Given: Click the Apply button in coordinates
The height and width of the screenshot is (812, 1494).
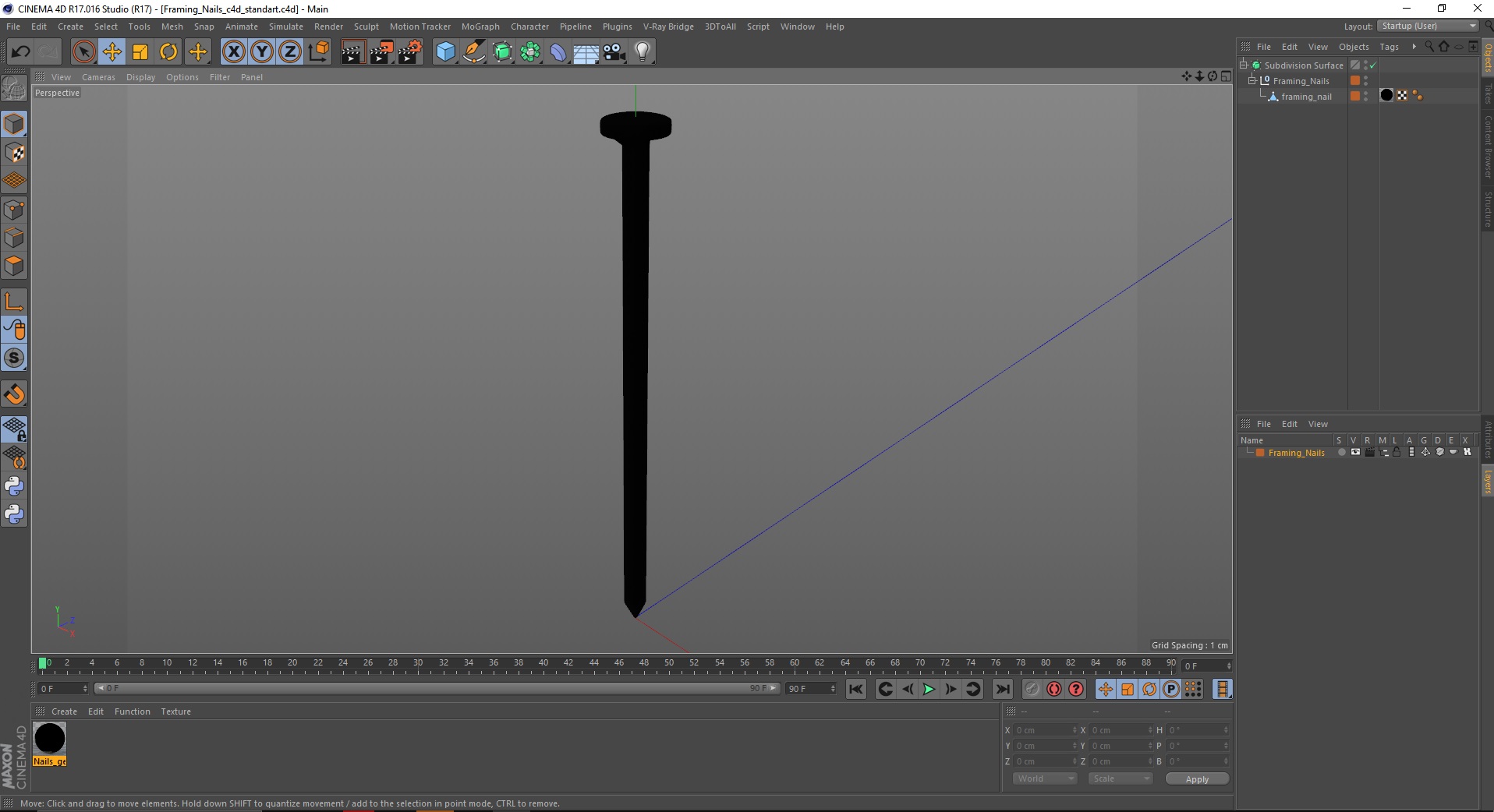Looking at the screenshot, I should (x=1197, y=779).
